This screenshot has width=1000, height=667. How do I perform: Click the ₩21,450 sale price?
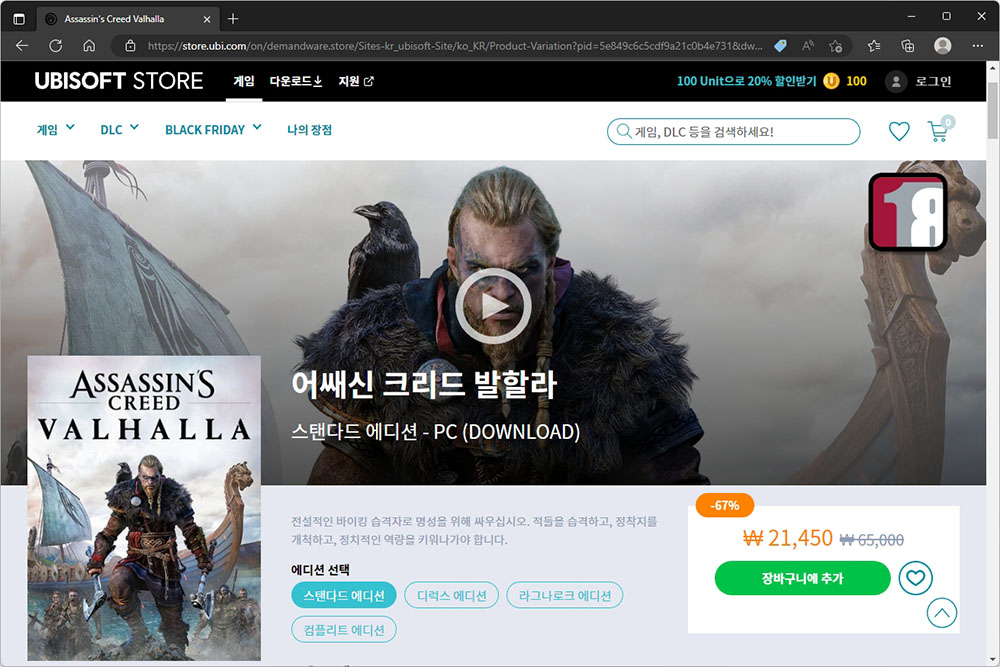(x=788, y=538)
